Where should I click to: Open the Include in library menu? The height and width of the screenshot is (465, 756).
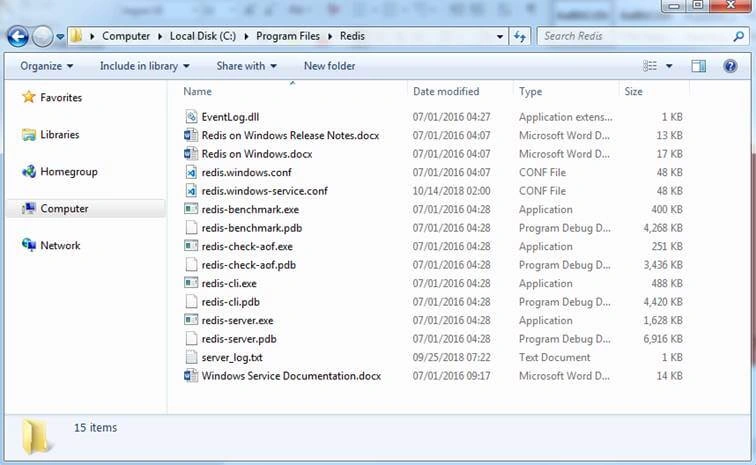[x=145, y=66]
